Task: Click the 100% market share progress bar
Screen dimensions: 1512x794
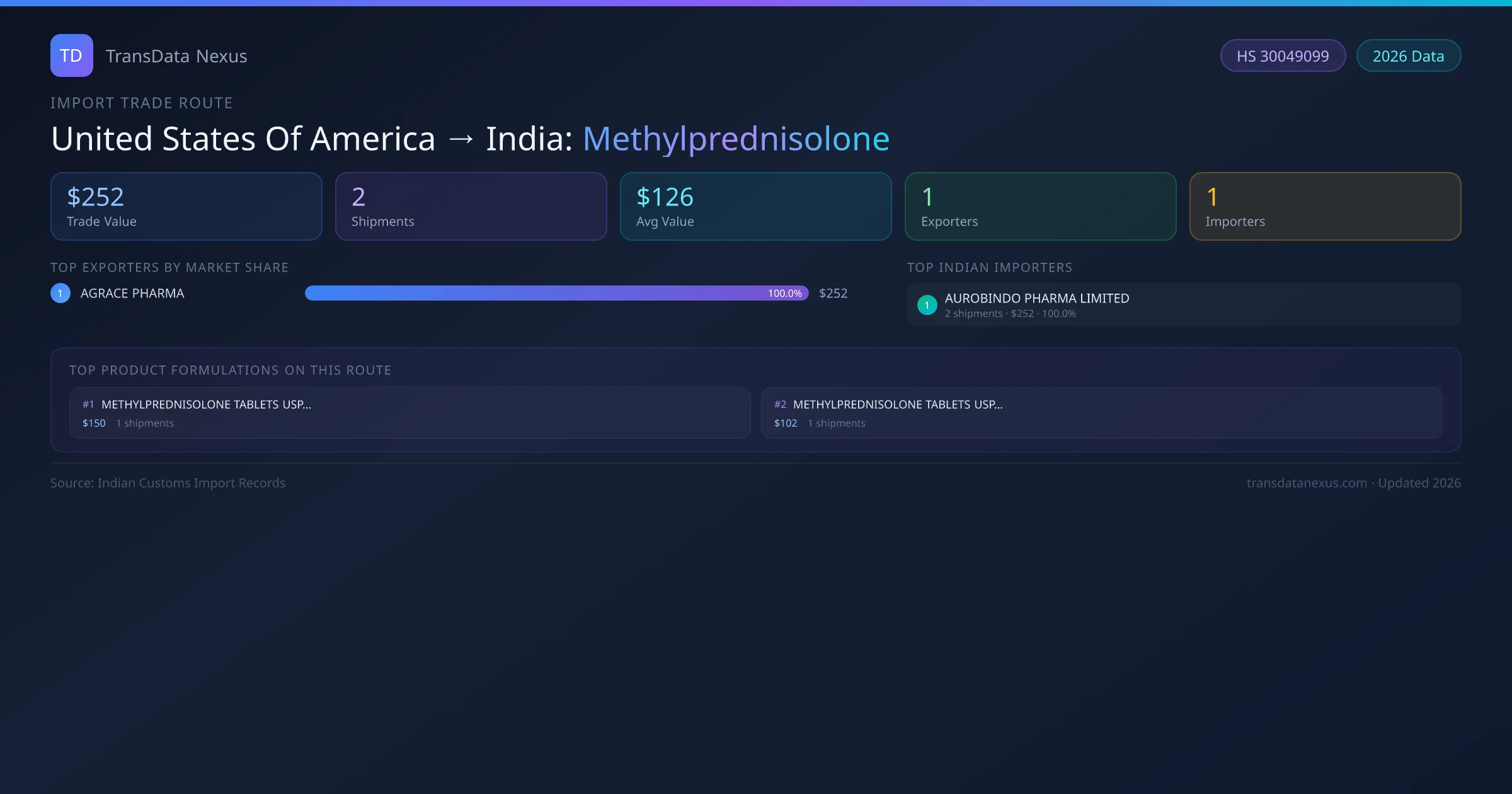Action: 554,292
